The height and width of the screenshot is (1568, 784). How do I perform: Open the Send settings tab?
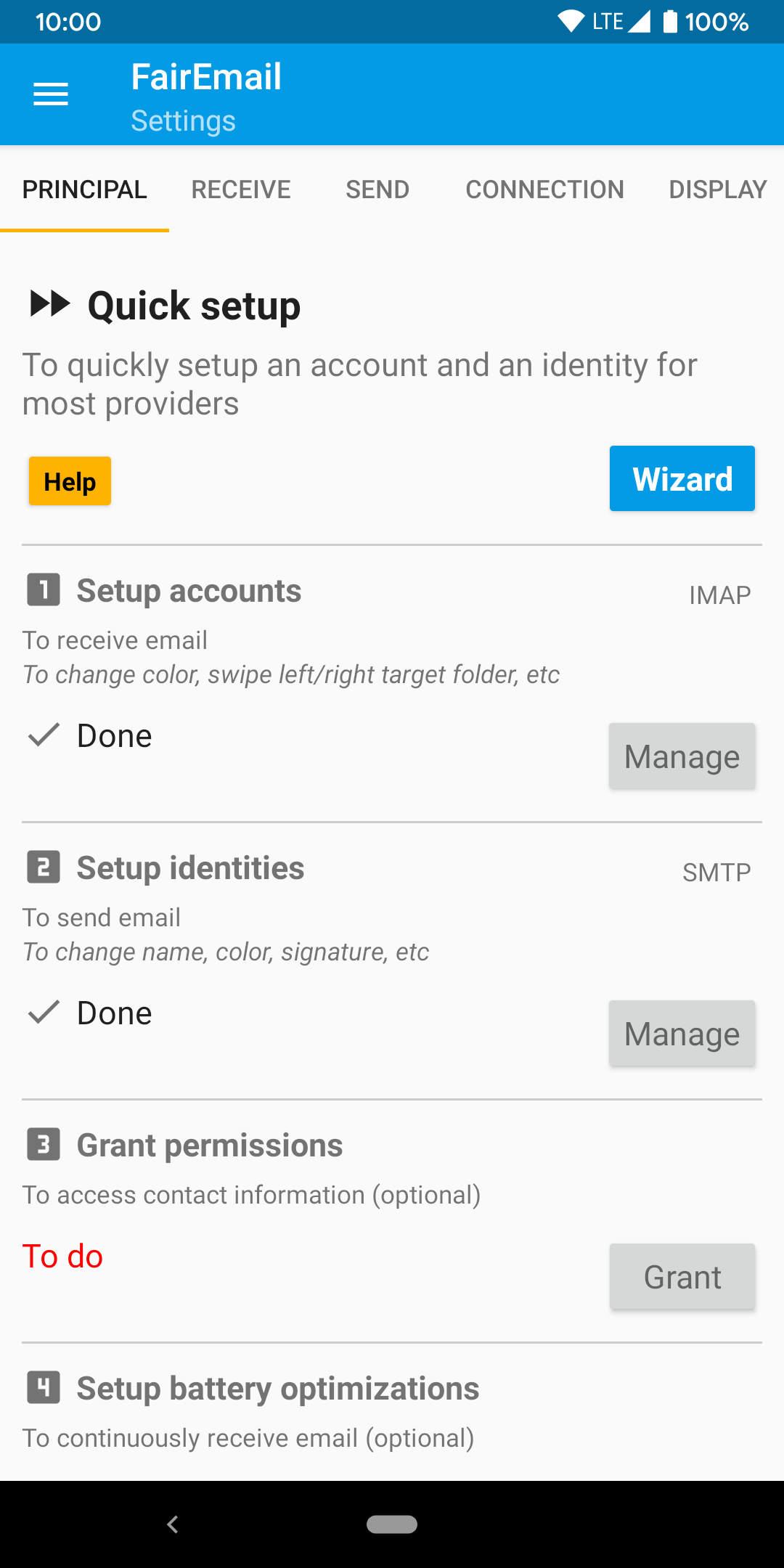coord(377,189)
